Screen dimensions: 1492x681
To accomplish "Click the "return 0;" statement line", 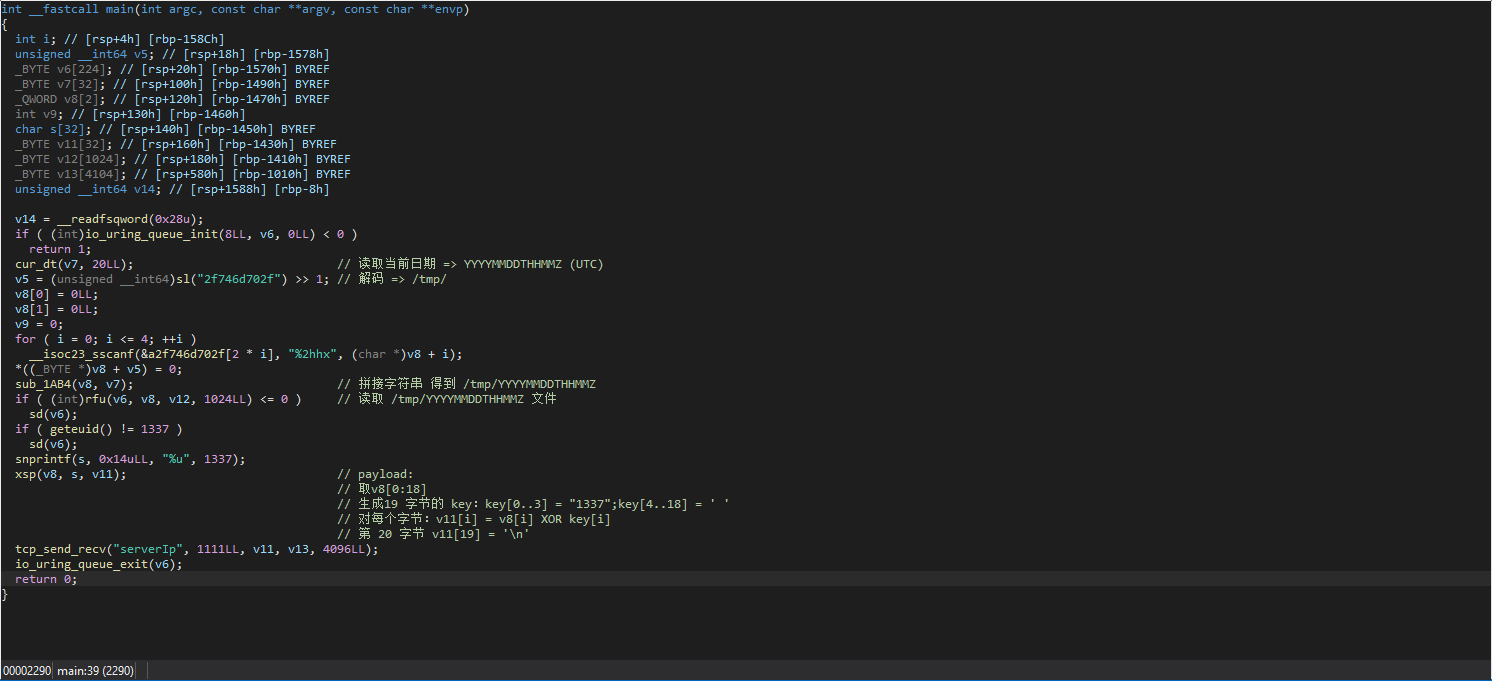I will pyautogui.click(x=45, y=579).
